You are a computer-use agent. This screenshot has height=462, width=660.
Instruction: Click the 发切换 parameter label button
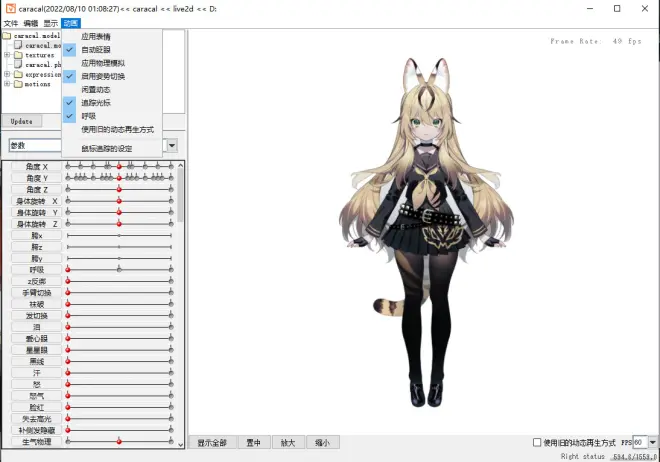[37, 316]
